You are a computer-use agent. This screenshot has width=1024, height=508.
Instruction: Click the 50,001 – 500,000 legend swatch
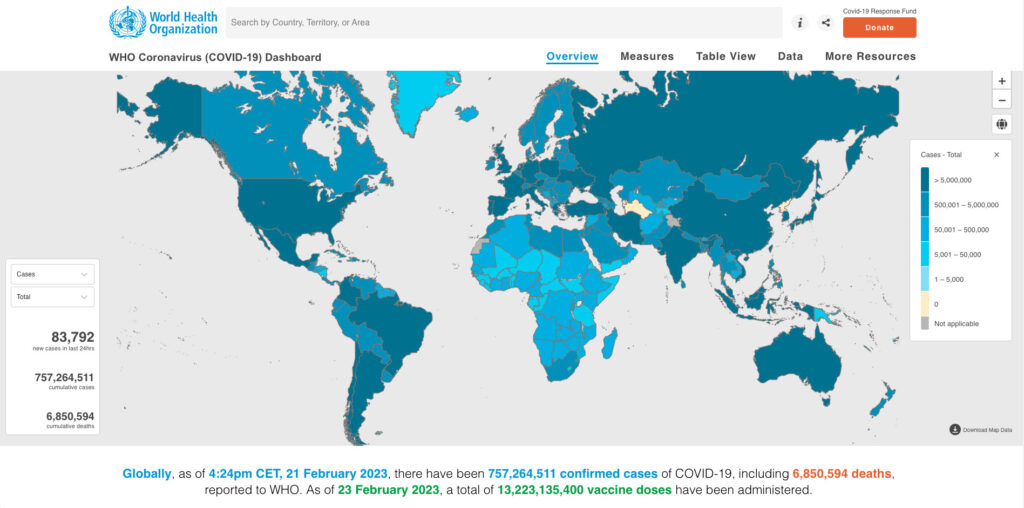tap(925, 229)
